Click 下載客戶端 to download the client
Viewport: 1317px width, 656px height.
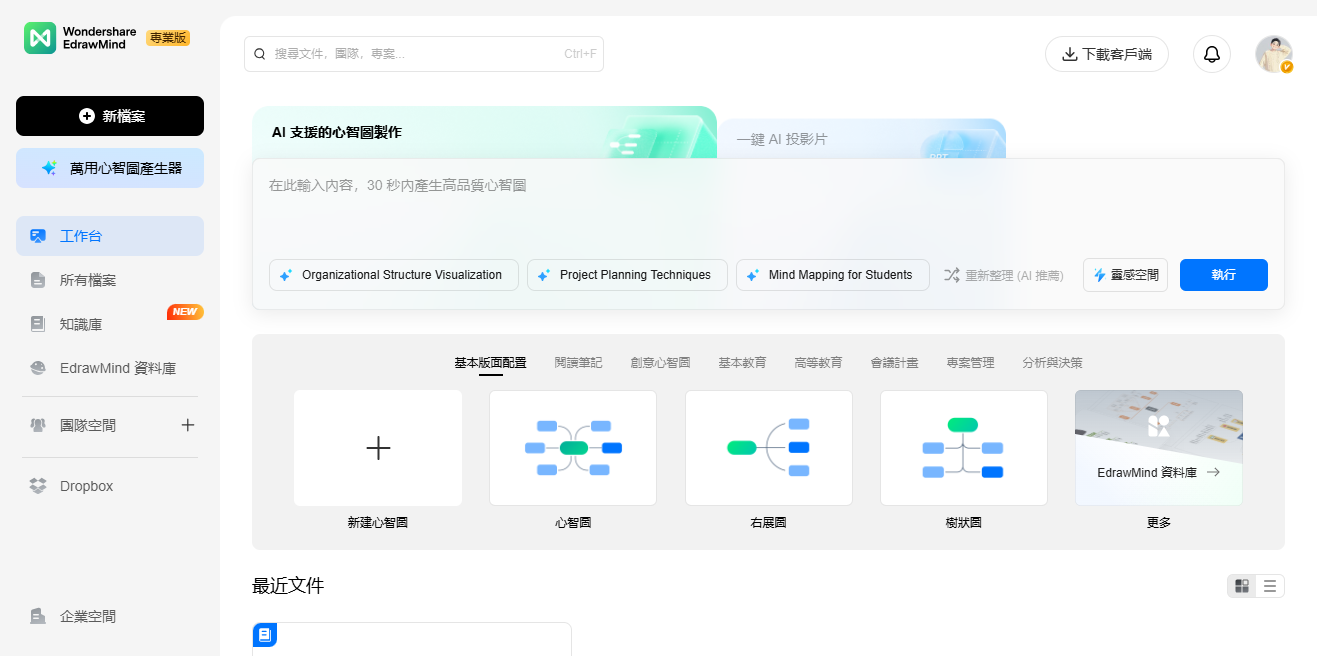(1107, 54)
